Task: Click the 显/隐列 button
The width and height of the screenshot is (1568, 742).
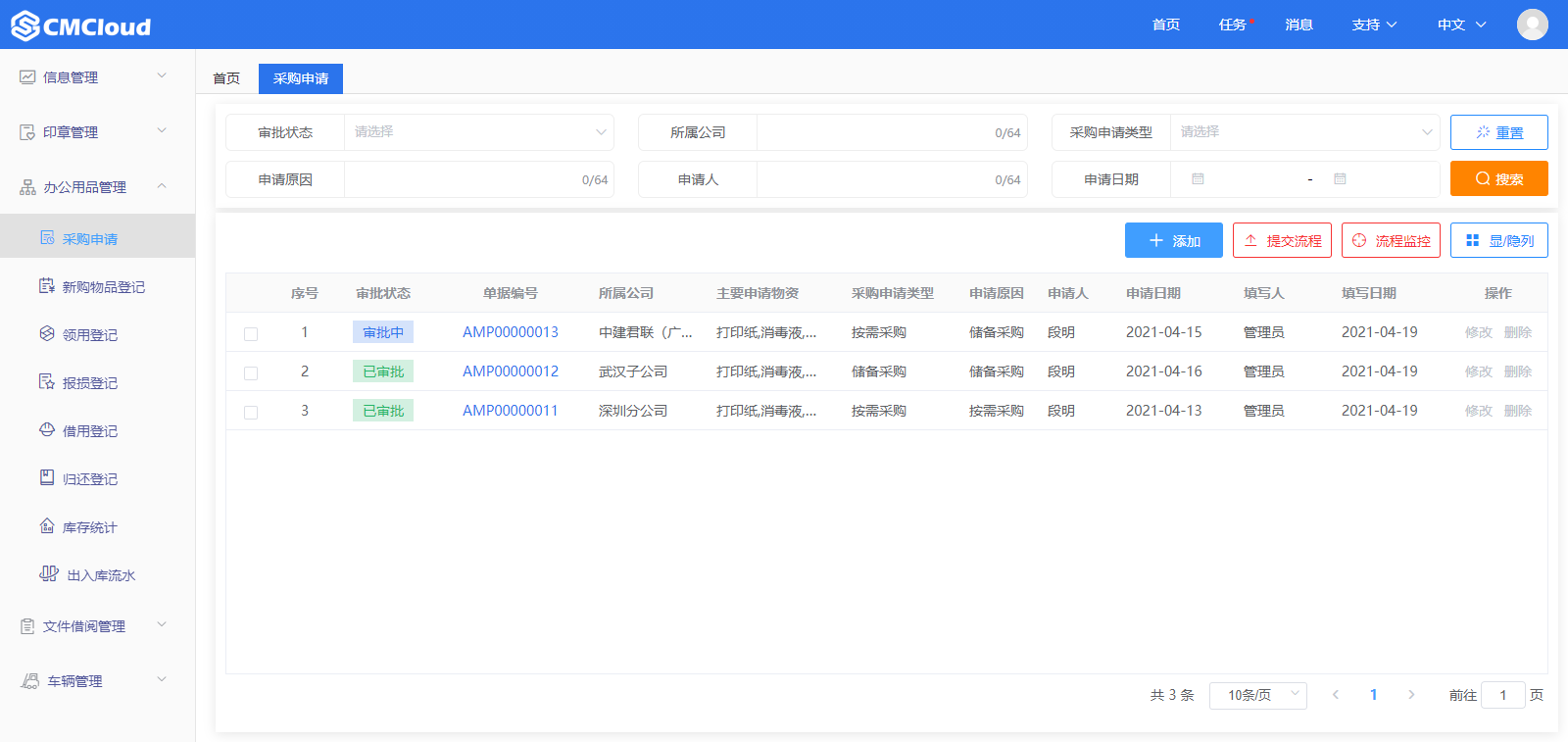Action: tap(1499, 240)
